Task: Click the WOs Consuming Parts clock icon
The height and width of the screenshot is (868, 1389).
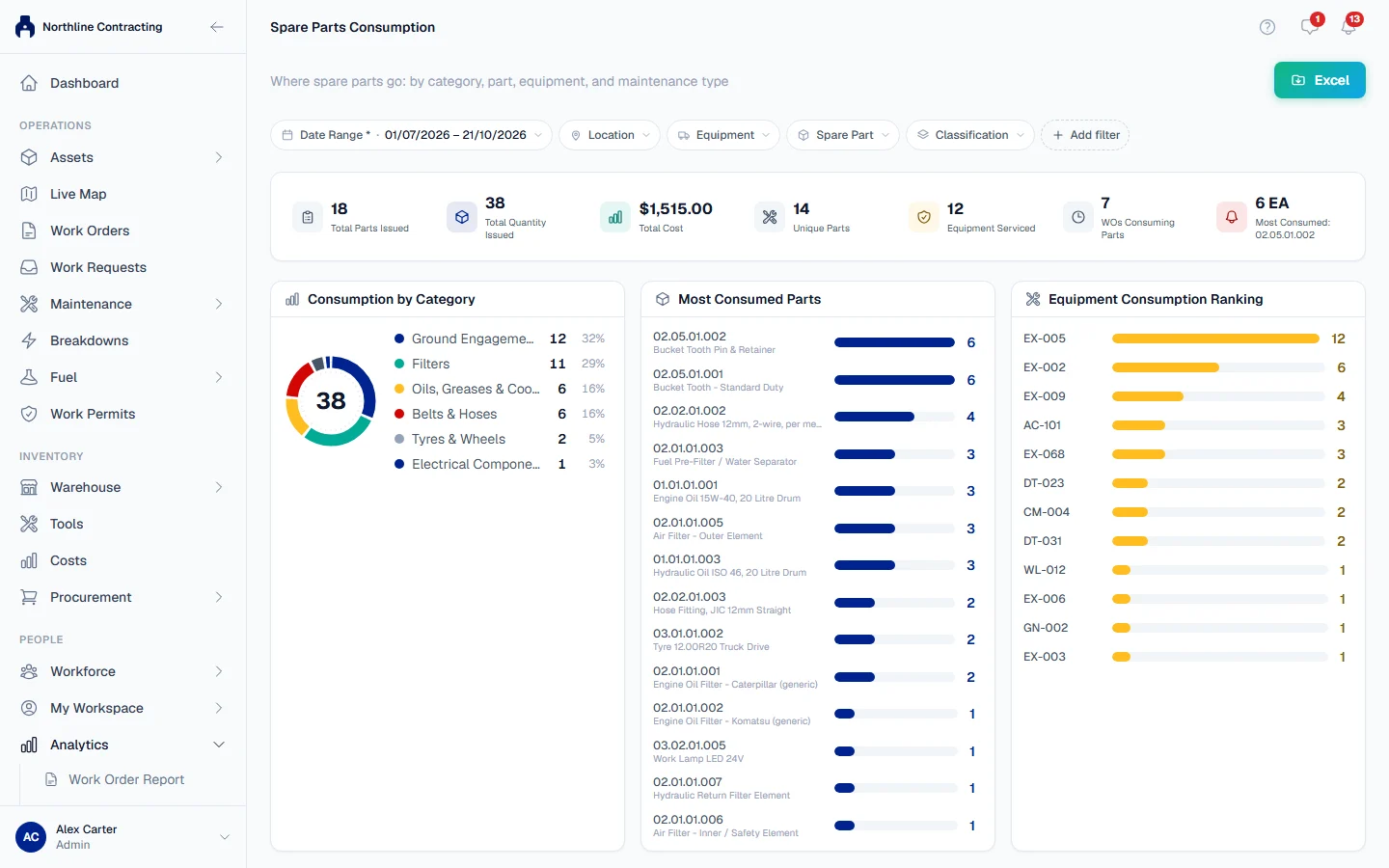Action: coord(1078,217)
